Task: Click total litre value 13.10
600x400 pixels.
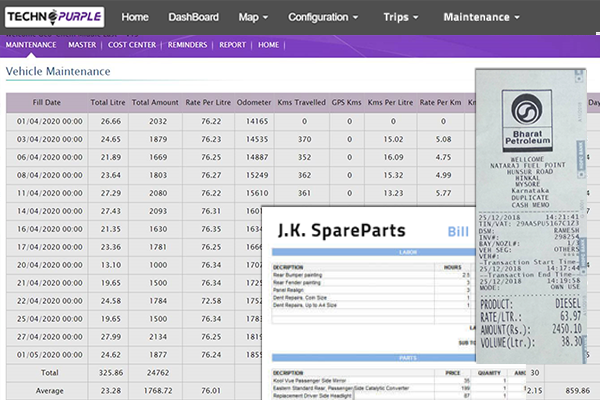Action: [111, 265]
